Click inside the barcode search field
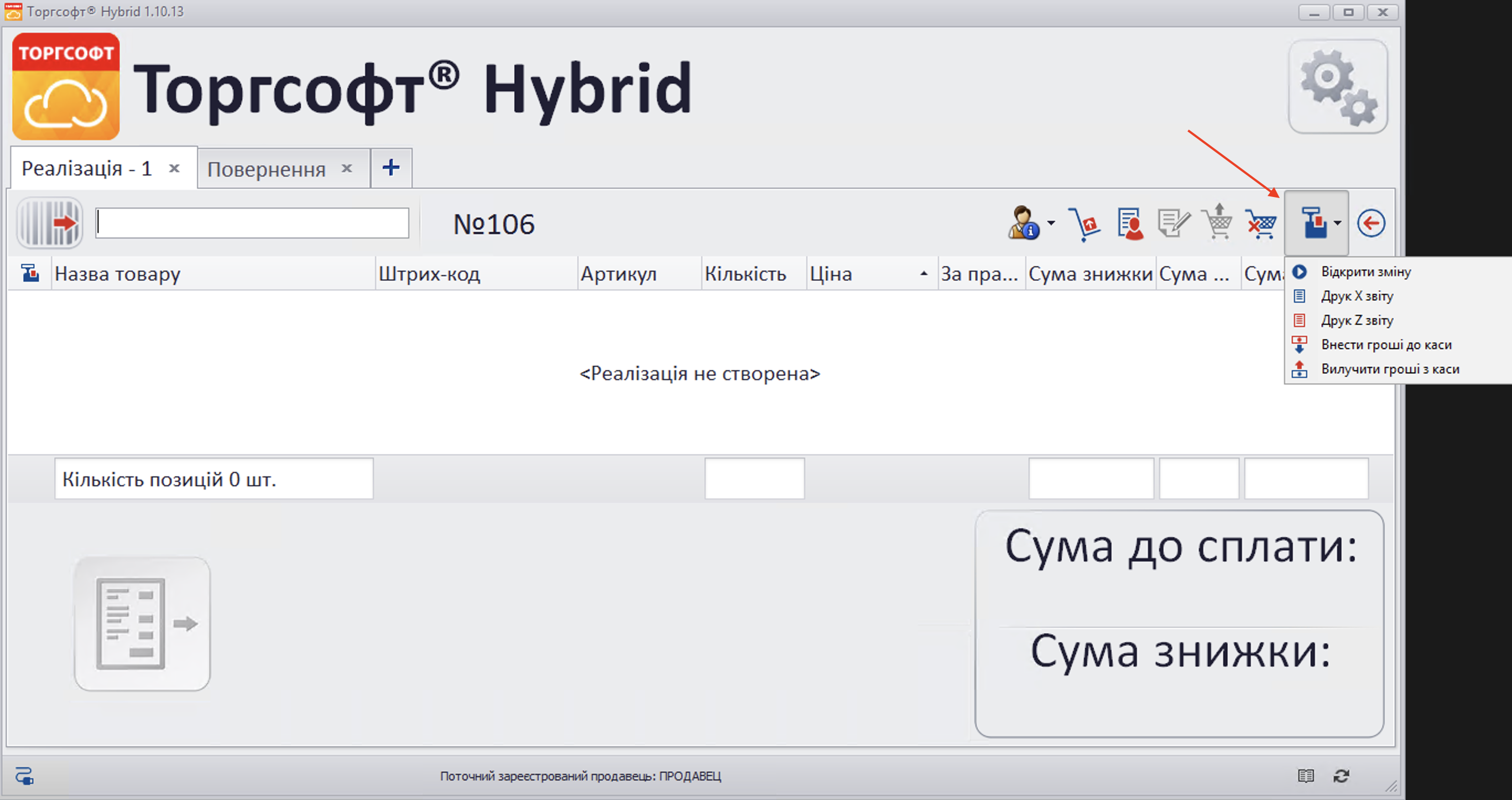The width and height of the screenshot is (1512, 800). [x=251, y=223]
